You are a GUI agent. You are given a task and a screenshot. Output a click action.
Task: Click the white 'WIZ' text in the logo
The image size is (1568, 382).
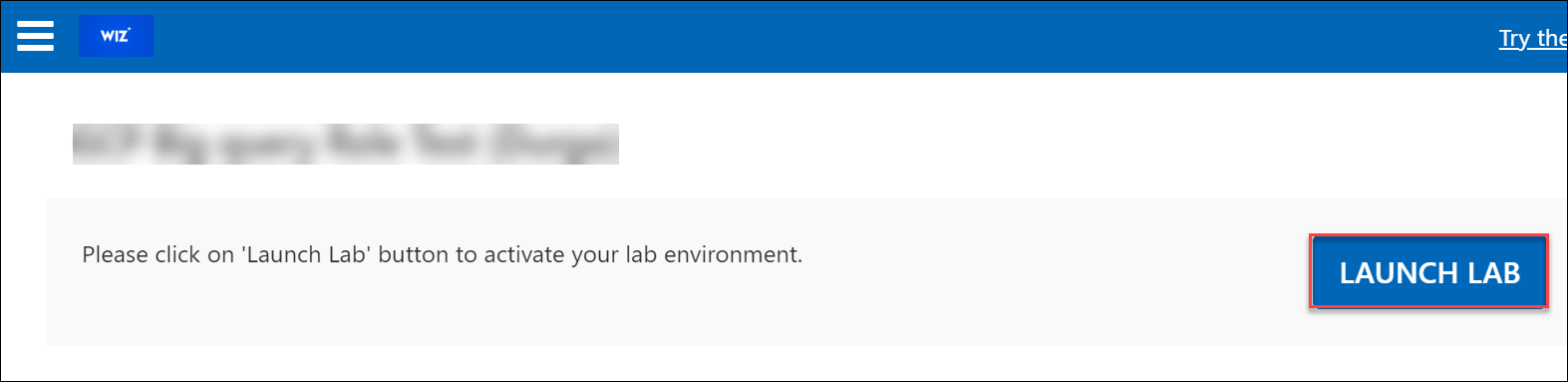point(115,36)
